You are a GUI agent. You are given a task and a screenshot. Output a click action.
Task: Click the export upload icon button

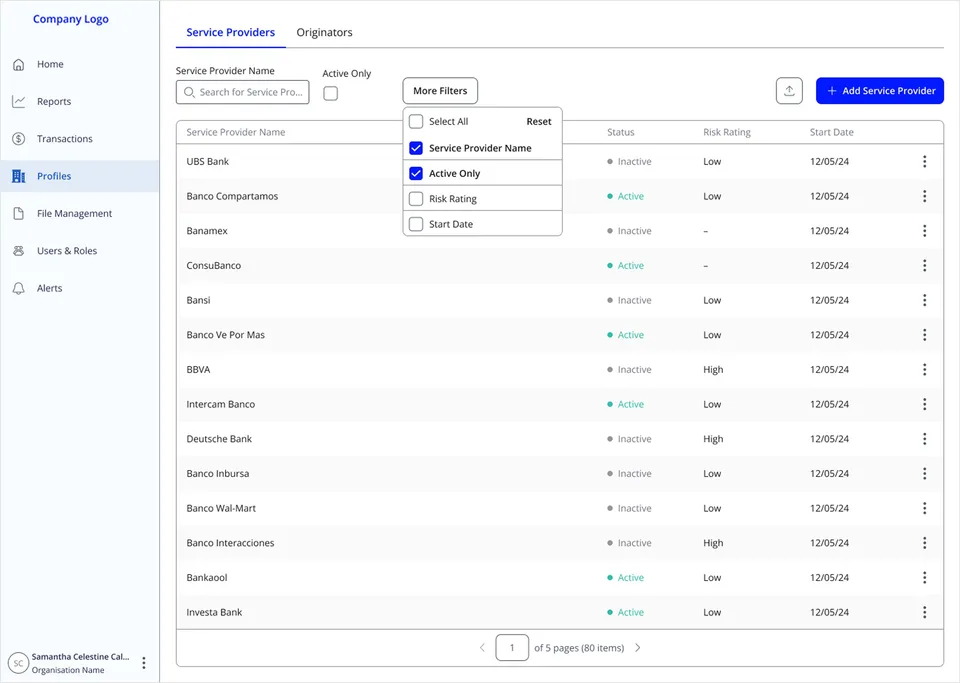tap(789, 91)
